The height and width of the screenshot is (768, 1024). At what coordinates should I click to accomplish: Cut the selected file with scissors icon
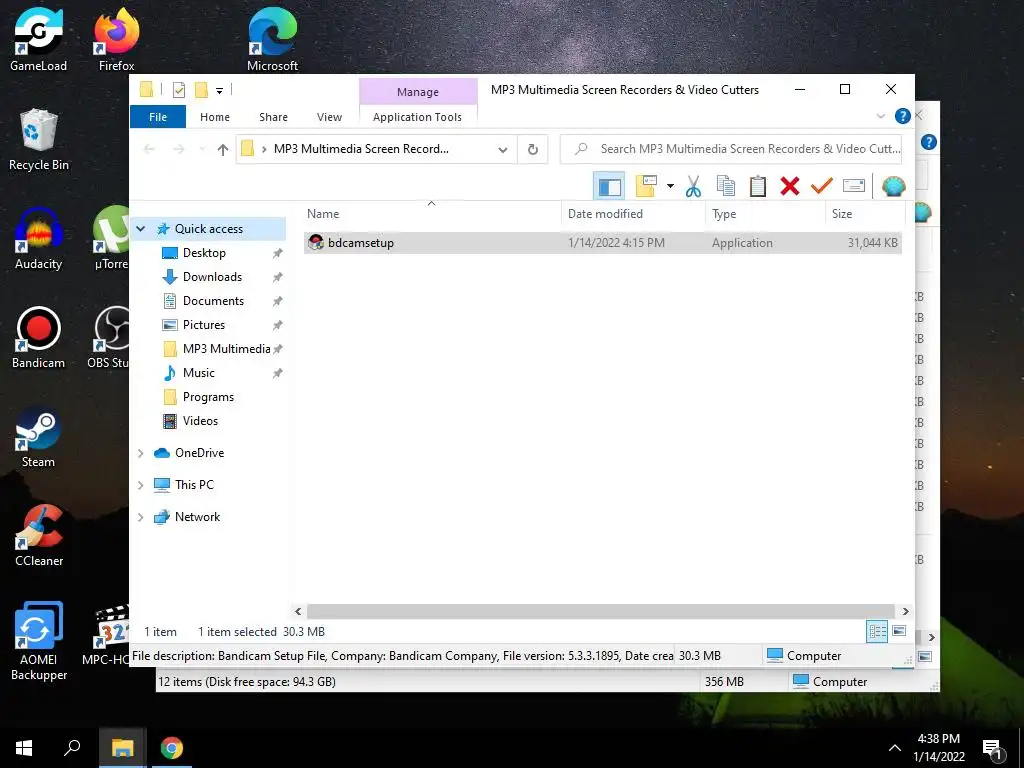[x=693, y=186]
